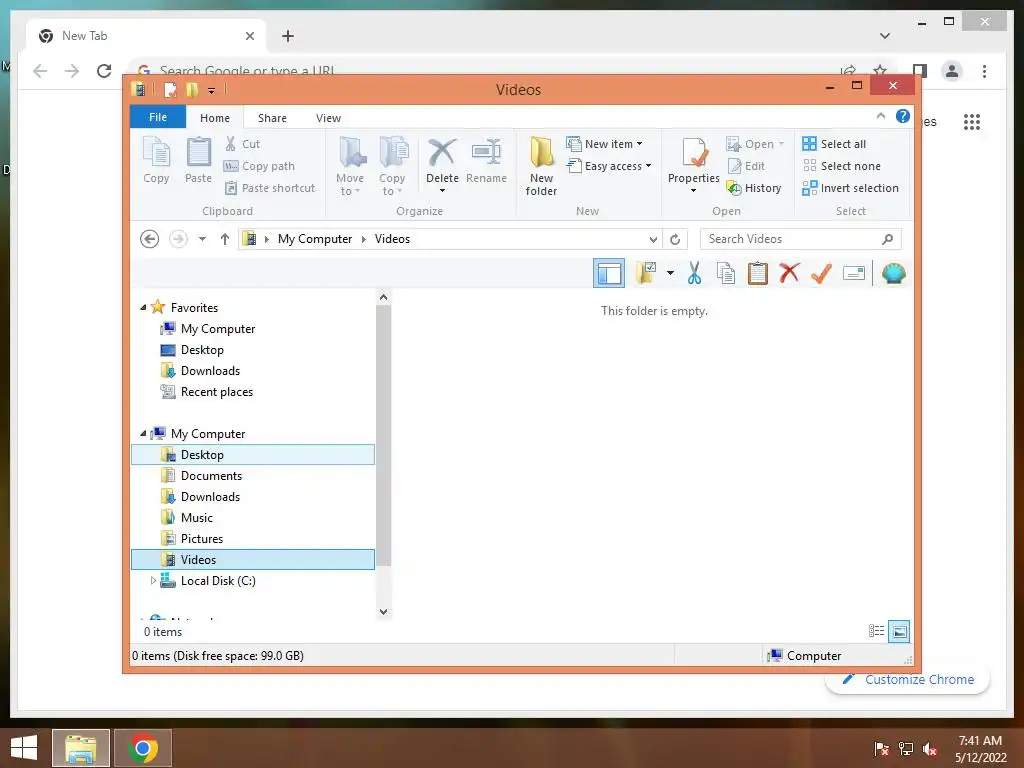Switch to large icons view icon
The image size is (1024, 768).
point(899,631)
